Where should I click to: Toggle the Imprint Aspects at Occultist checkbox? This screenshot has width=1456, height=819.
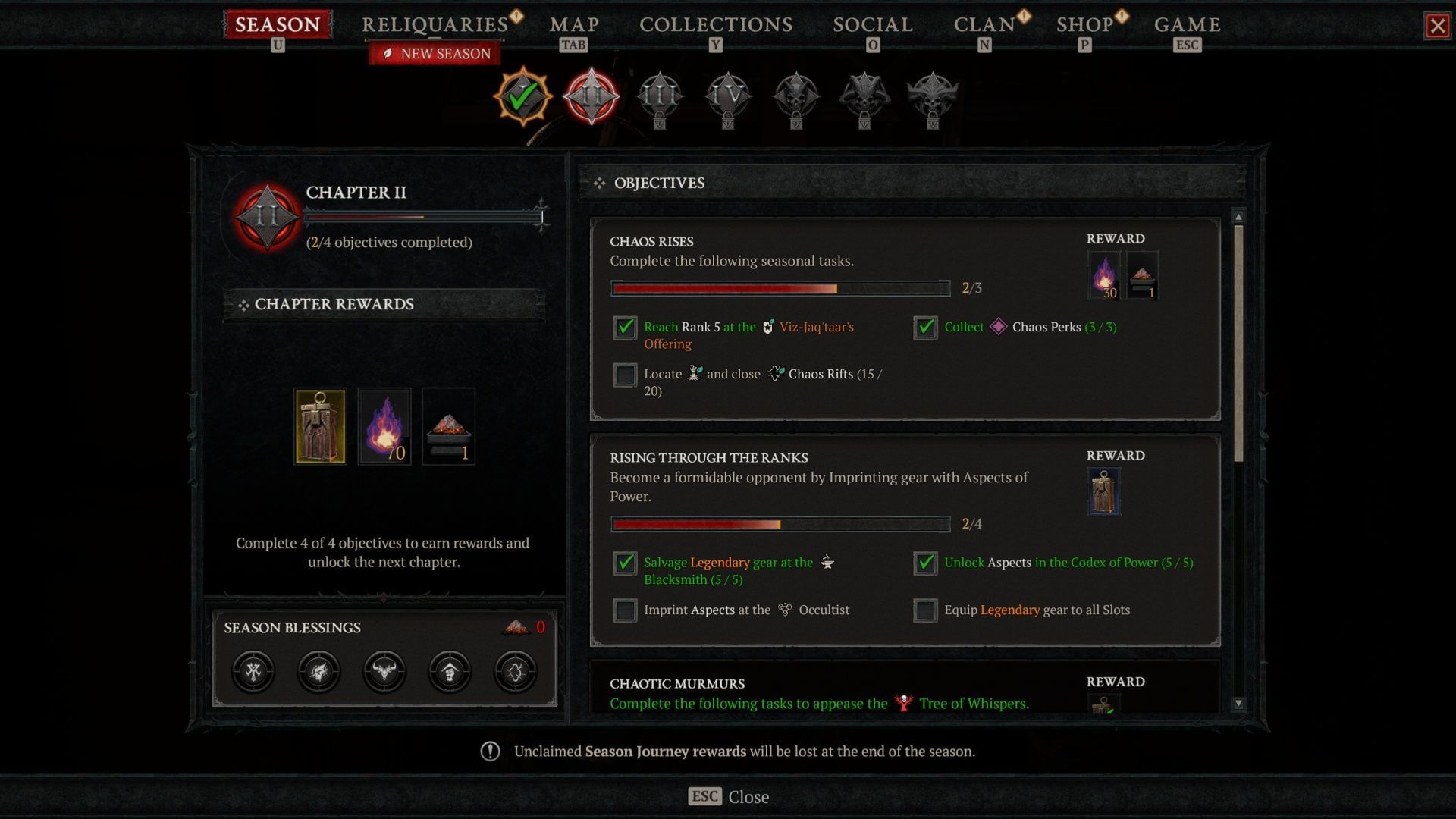pos(625,610)
